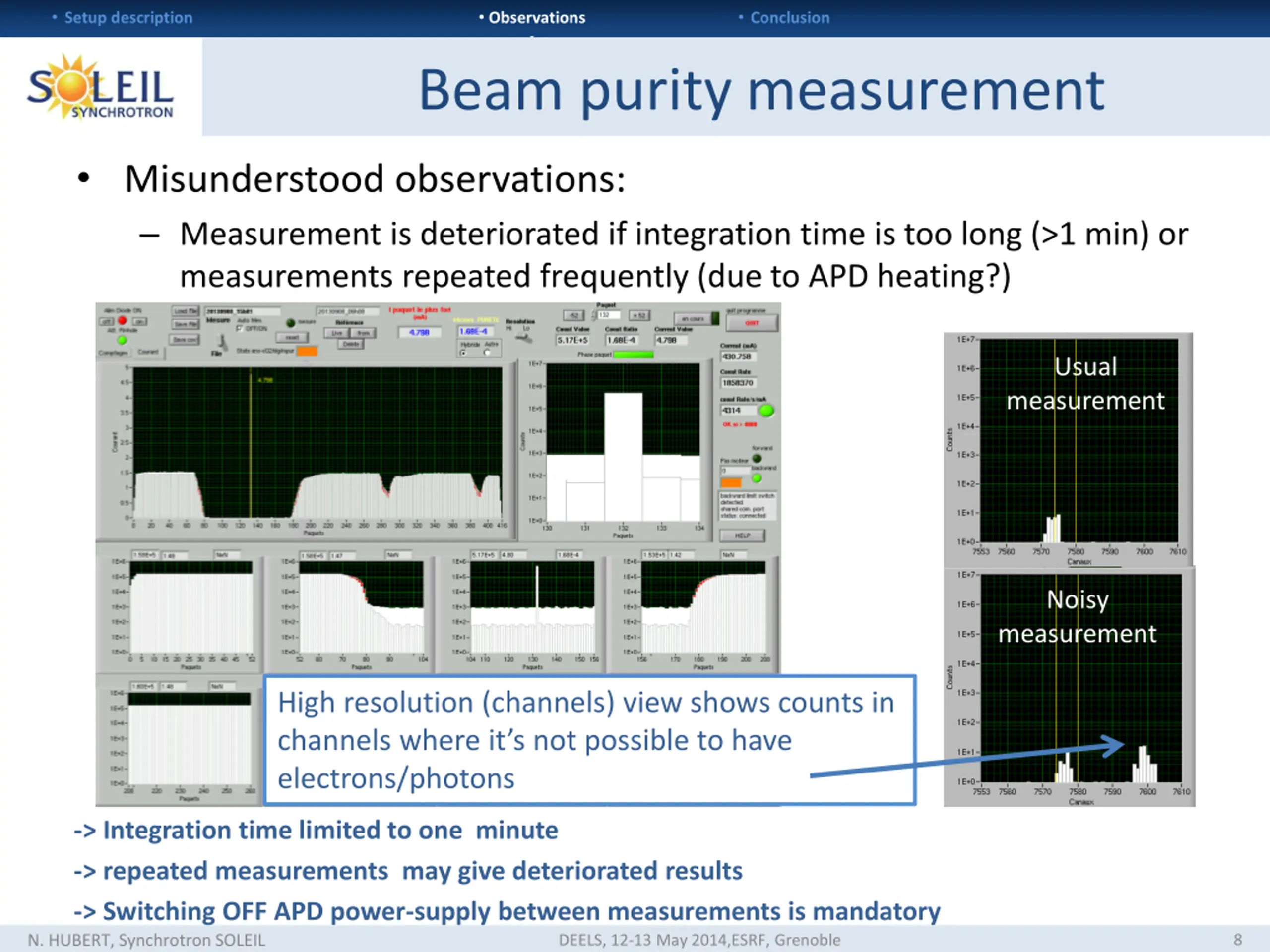Open the Setup description section
The width and height of the screenshot is (1270, 952).
click(128, 18)
